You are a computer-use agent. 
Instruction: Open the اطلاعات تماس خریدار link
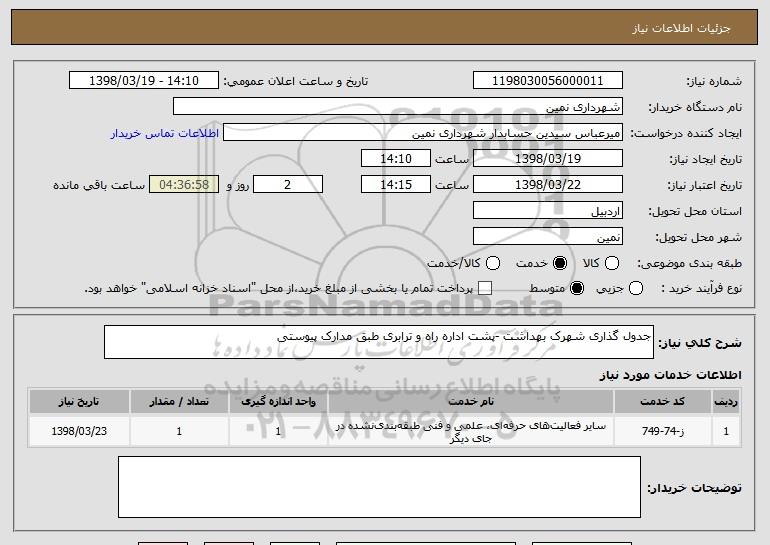coord(165,133)
